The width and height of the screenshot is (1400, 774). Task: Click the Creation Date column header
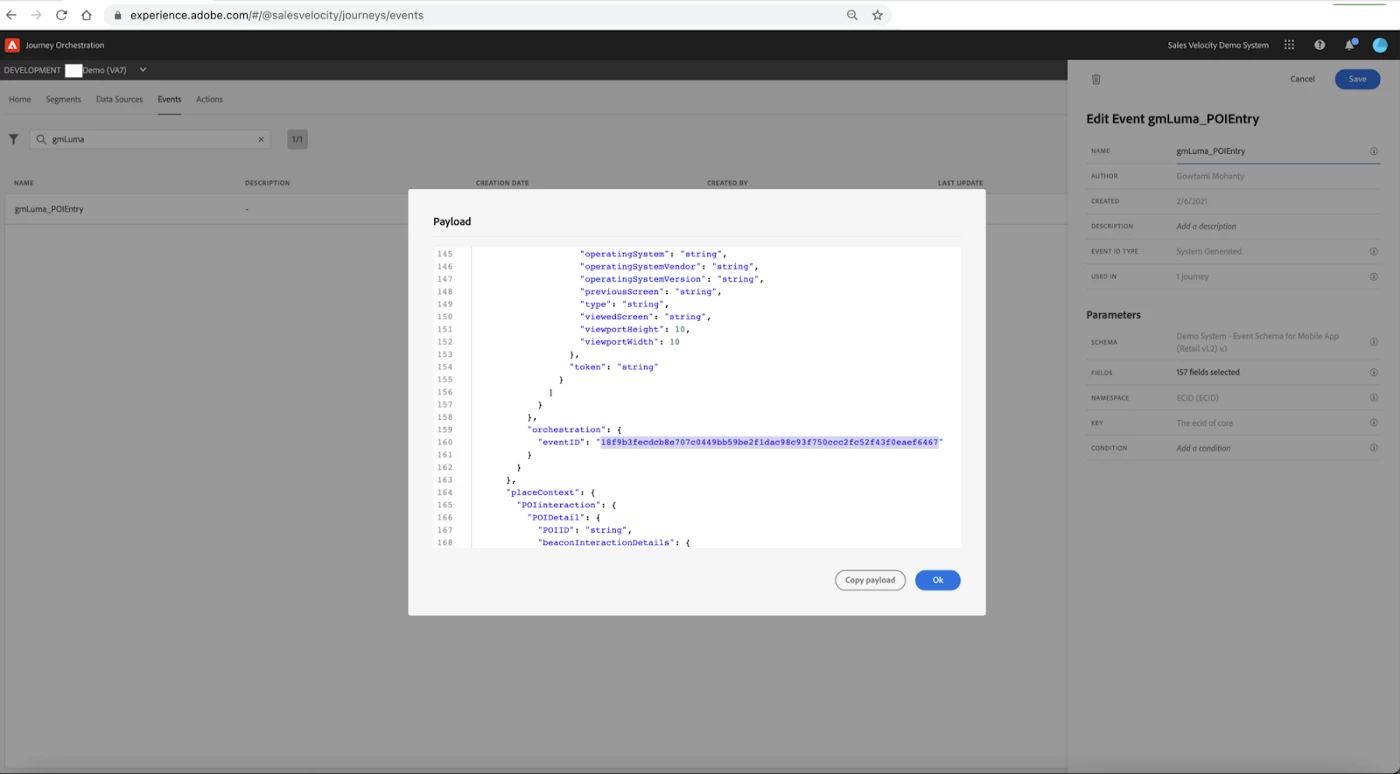click(x=502, y=183)
